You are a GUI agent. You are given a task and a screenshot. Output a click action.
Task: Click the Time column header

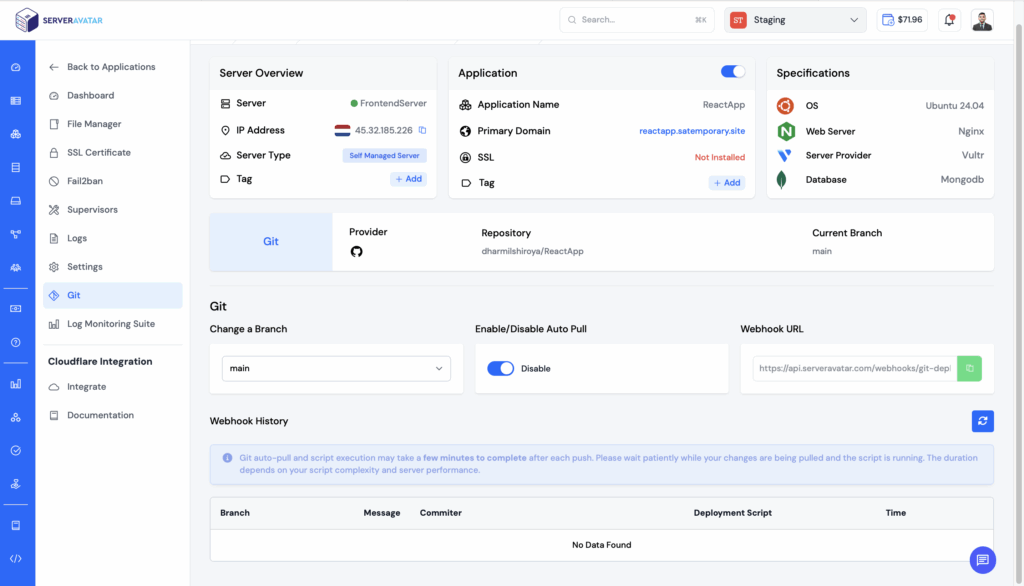tap(895, 513)
